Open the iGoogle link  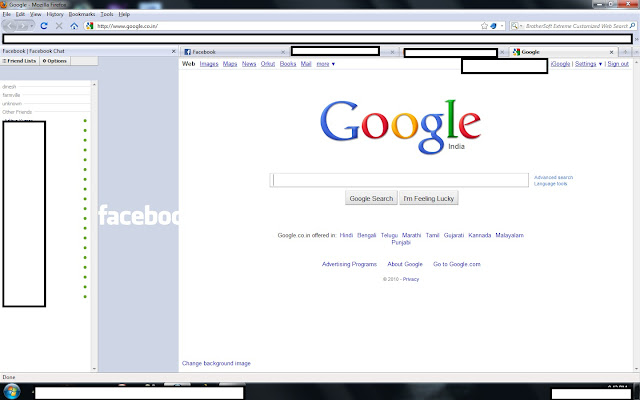(560, 64)
